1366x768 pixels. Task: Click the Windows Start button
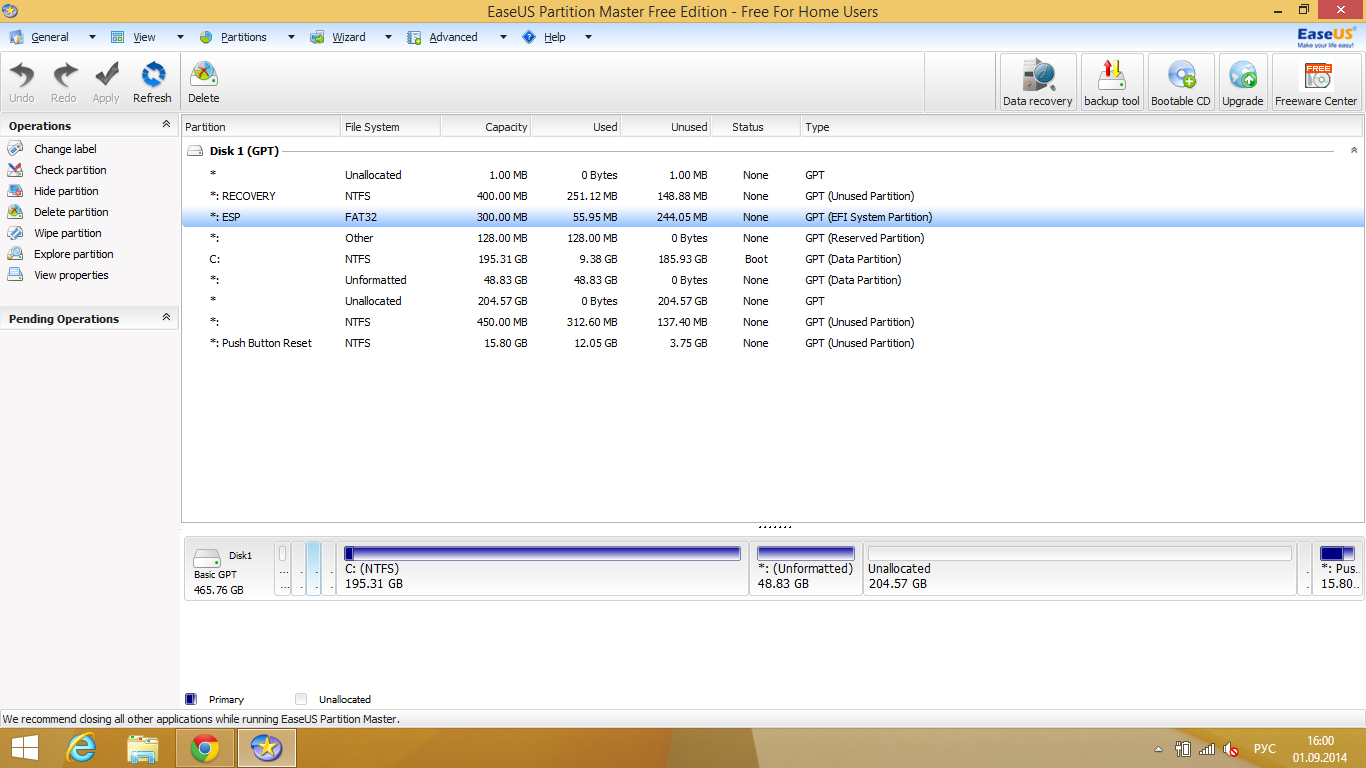coord(25,748)
